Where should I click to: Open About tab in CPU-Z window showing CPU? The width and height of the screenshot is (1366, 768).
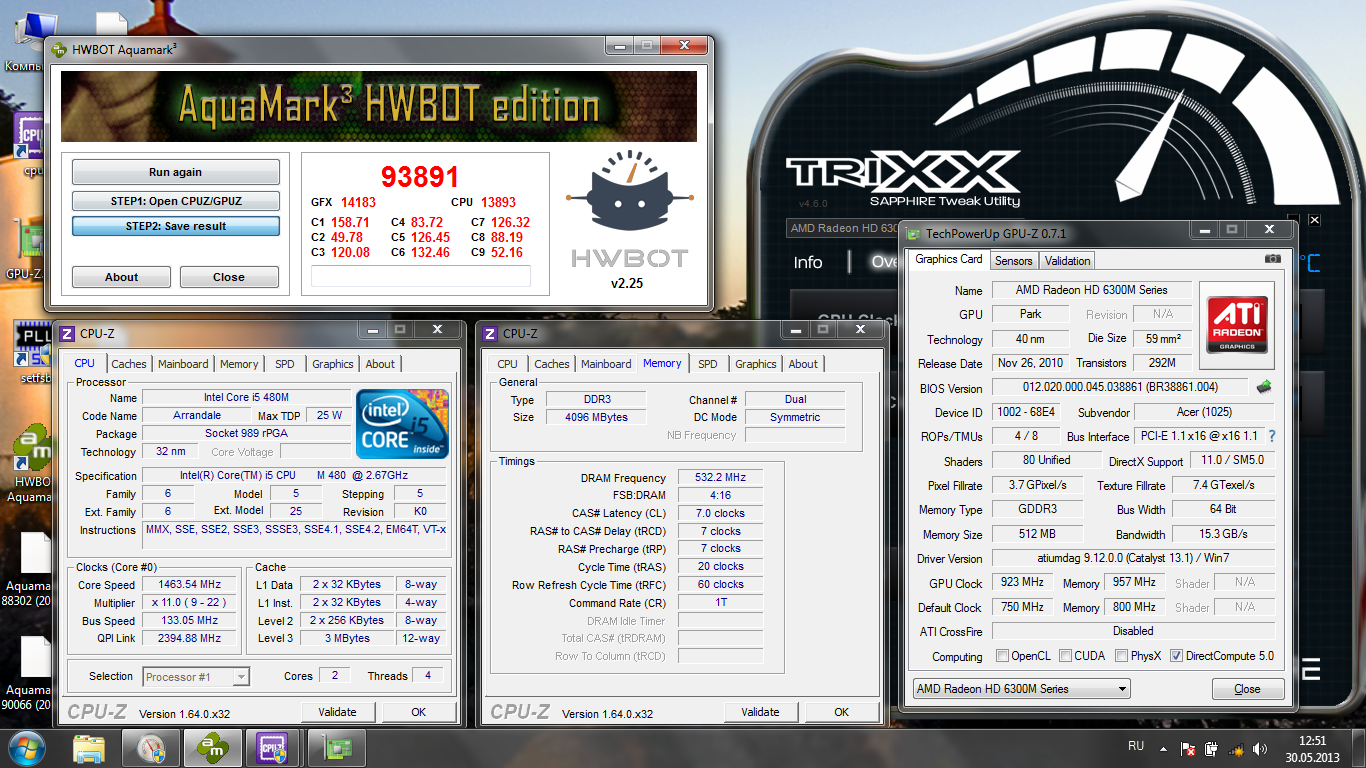point(380,364)
